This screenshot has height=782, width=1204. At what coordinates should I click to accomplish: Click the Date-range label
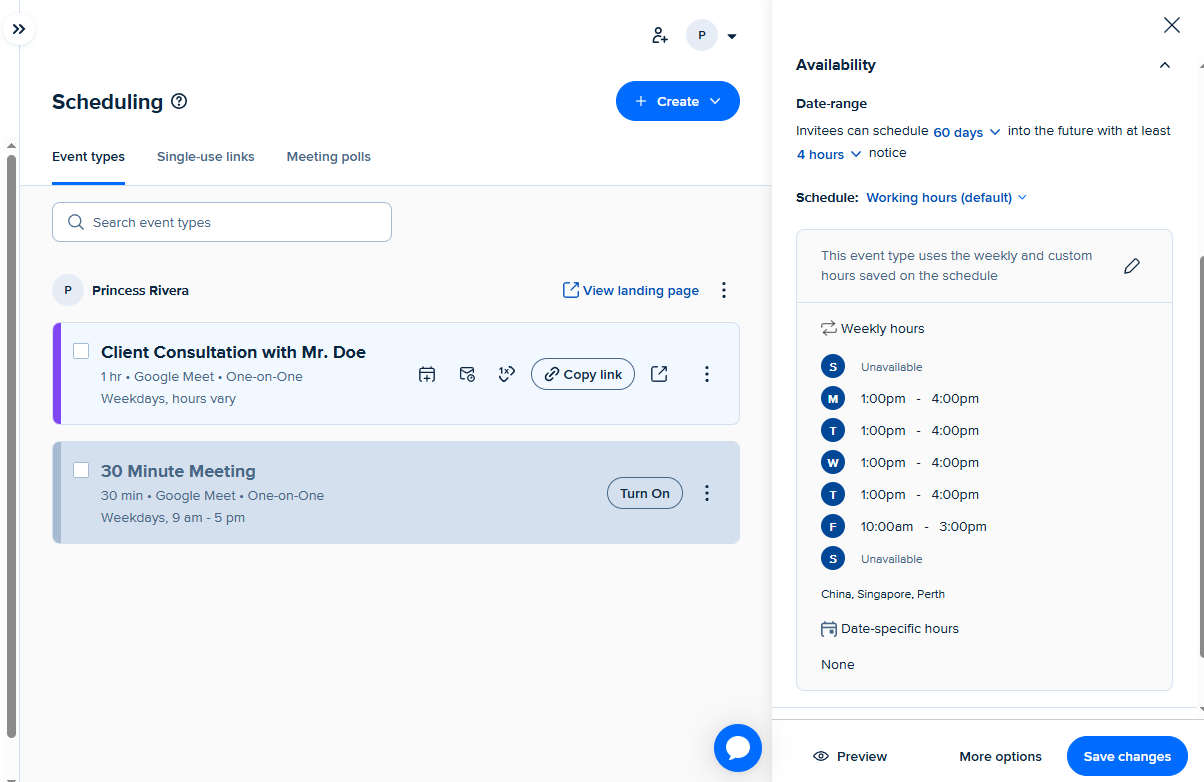832,103
